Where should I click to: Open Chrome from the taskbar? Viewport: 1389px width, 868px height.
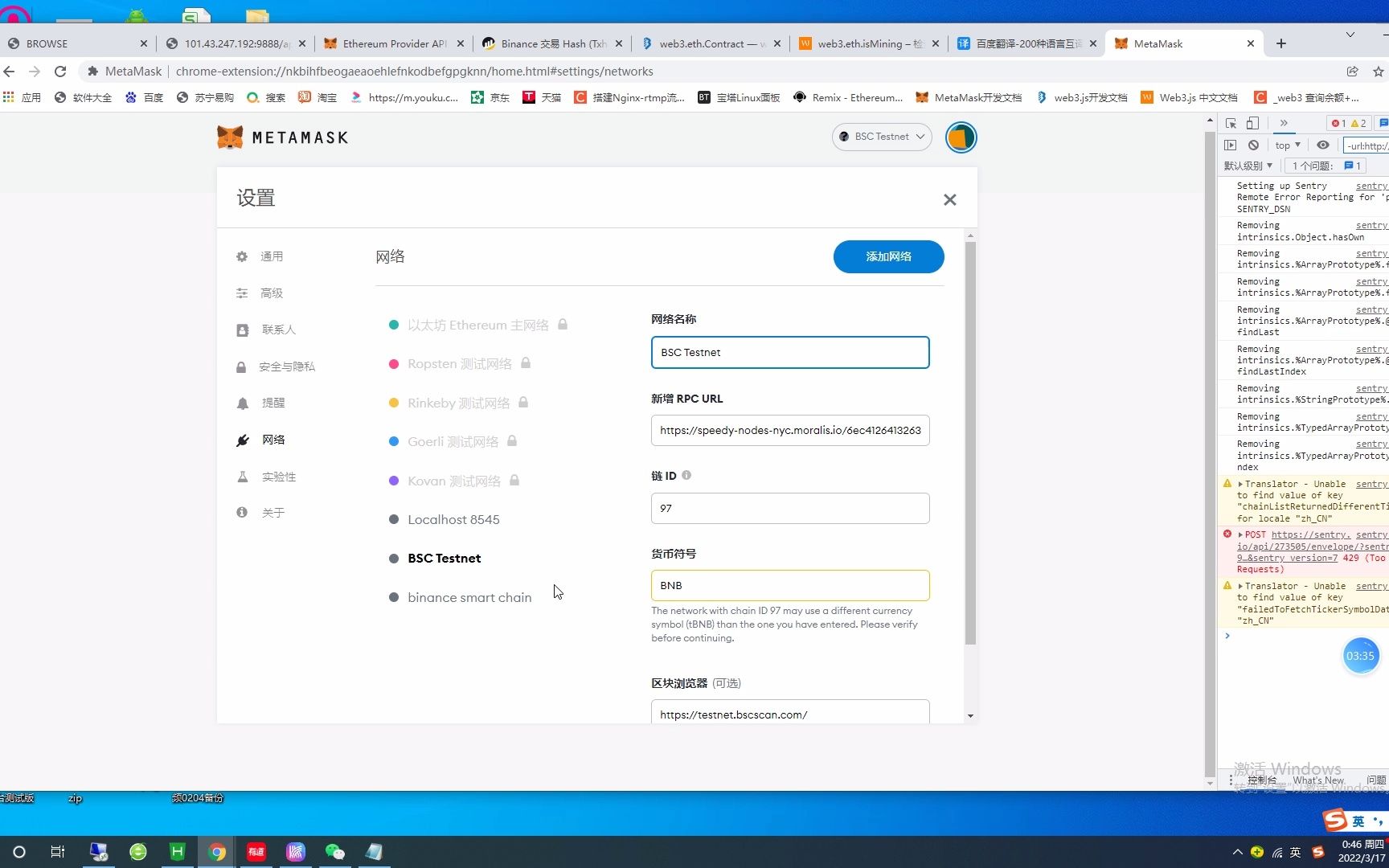(217, 852)
